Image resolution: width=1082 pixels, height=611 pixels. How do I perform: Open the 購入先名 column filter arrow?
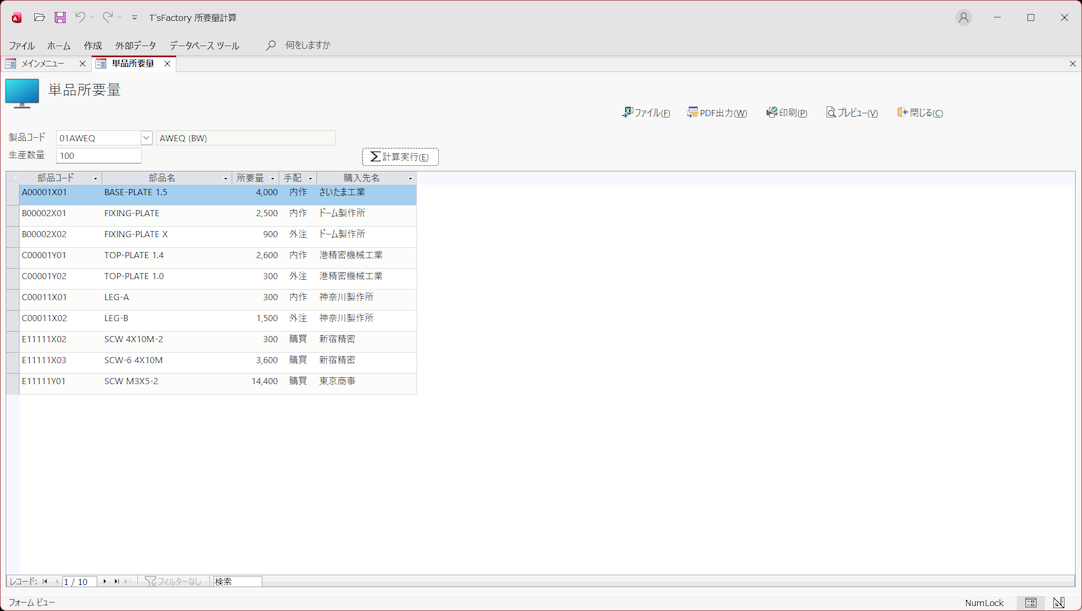click(410, 179)
